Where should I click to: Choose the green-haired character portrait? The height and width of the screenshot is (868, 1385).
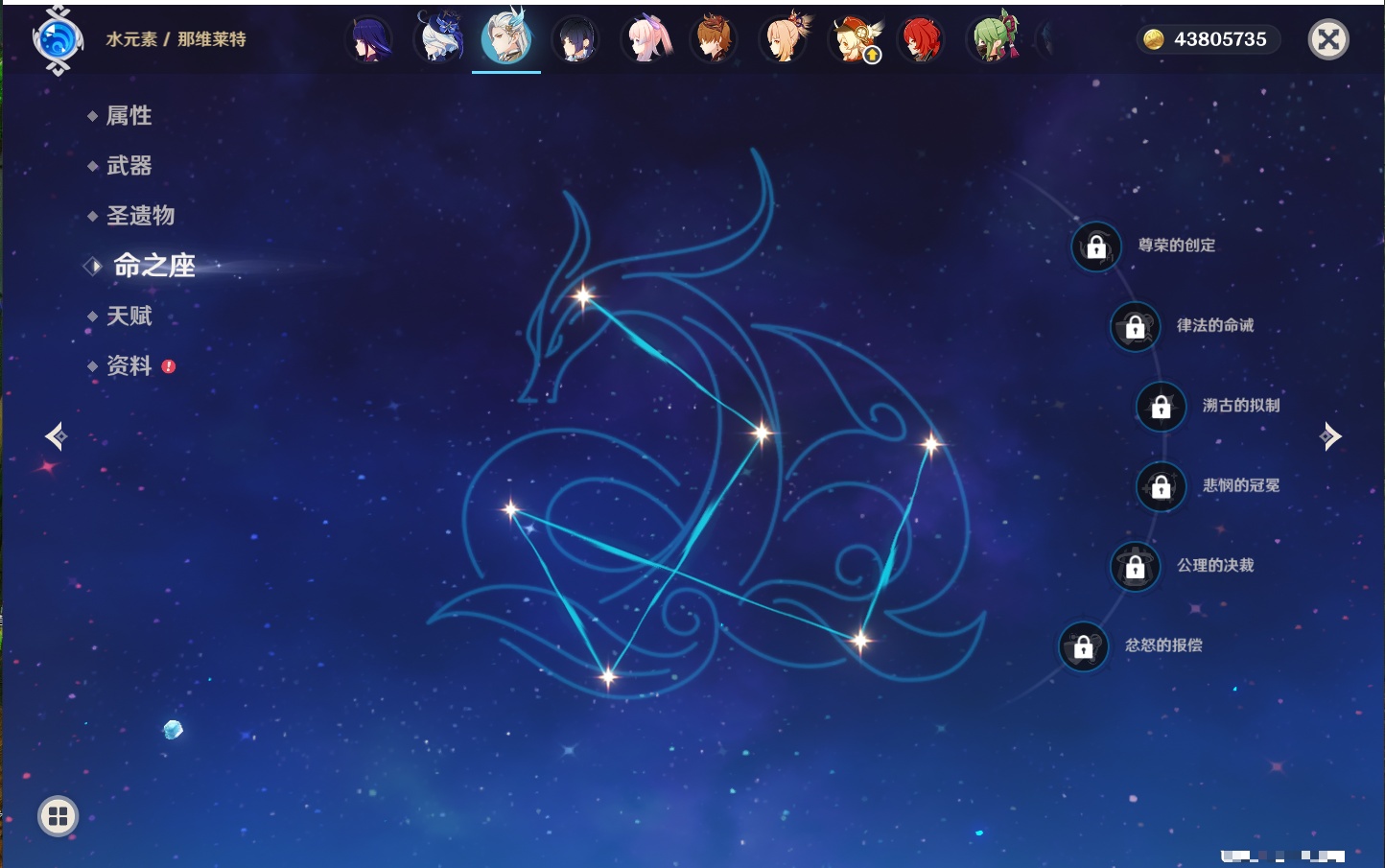[x=995, y=40]
